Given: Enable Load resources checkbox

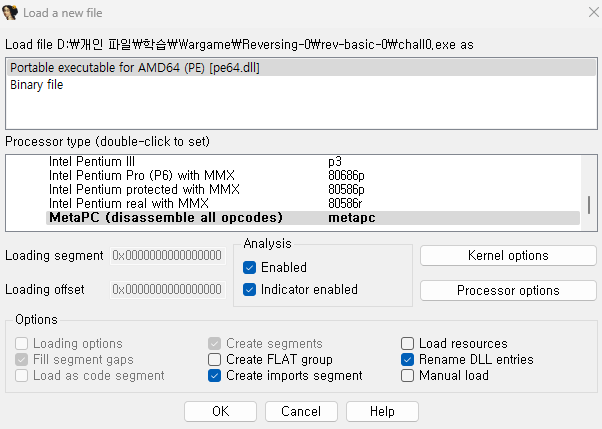Looking at the screenshot, I should [x=408, y=344].
